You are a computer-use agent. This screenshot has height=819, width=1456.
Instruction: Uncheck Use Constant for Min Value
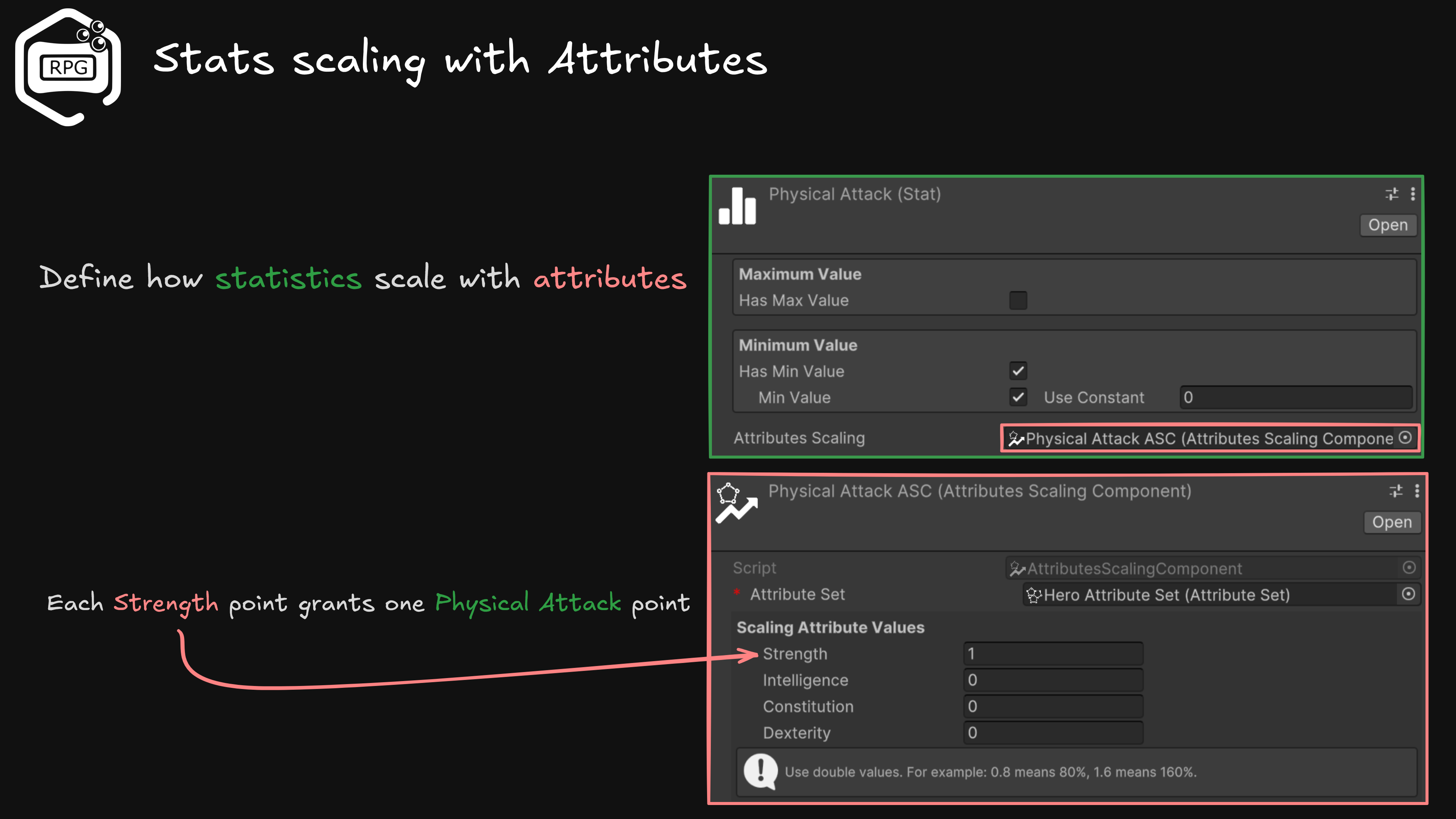point(1018,397)
